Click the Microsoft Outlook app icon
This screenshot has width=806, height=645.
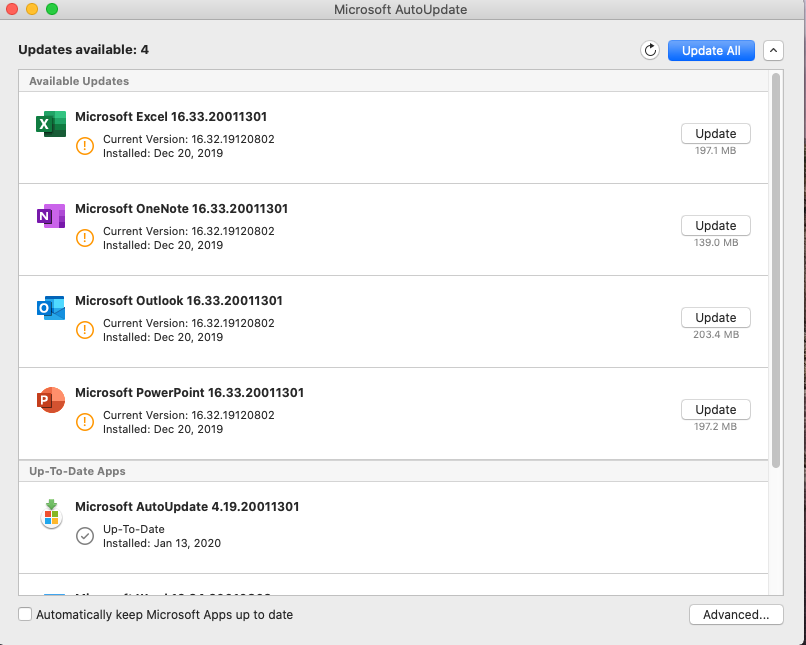(x=51, y=308)
